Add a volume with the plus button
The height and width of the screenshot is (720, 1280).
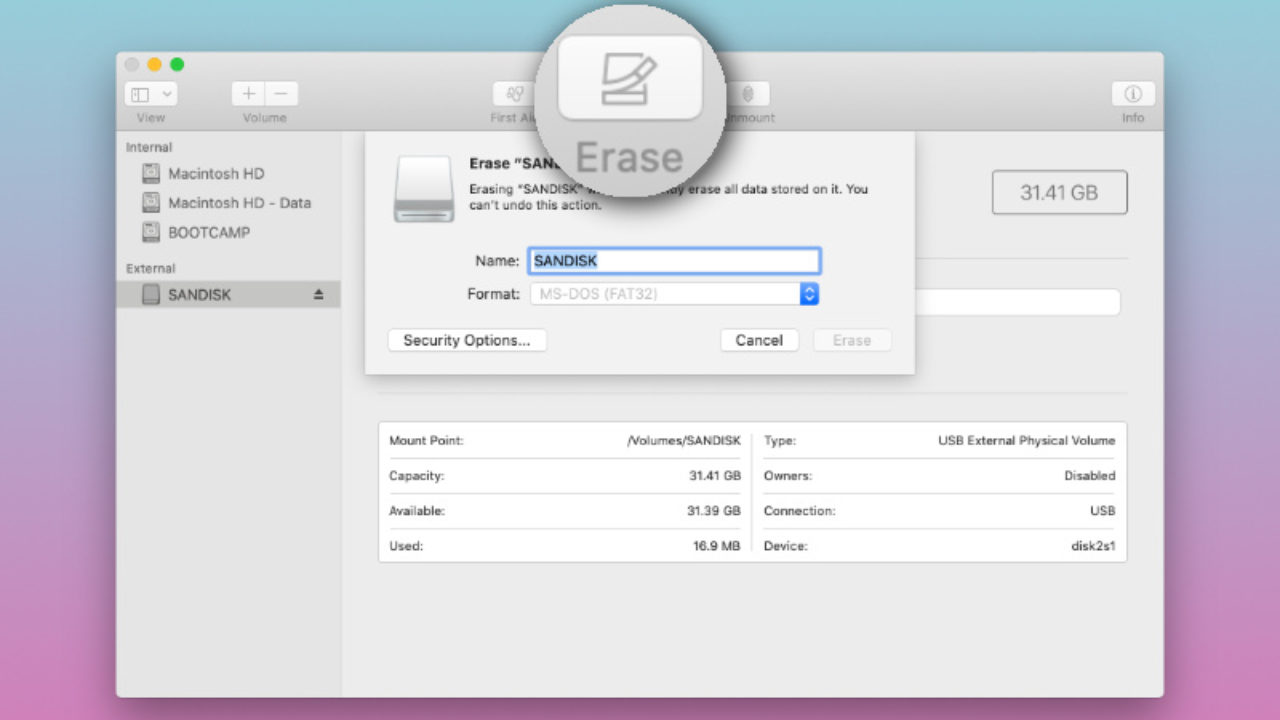pyautogui.click(x=248, y=94)
